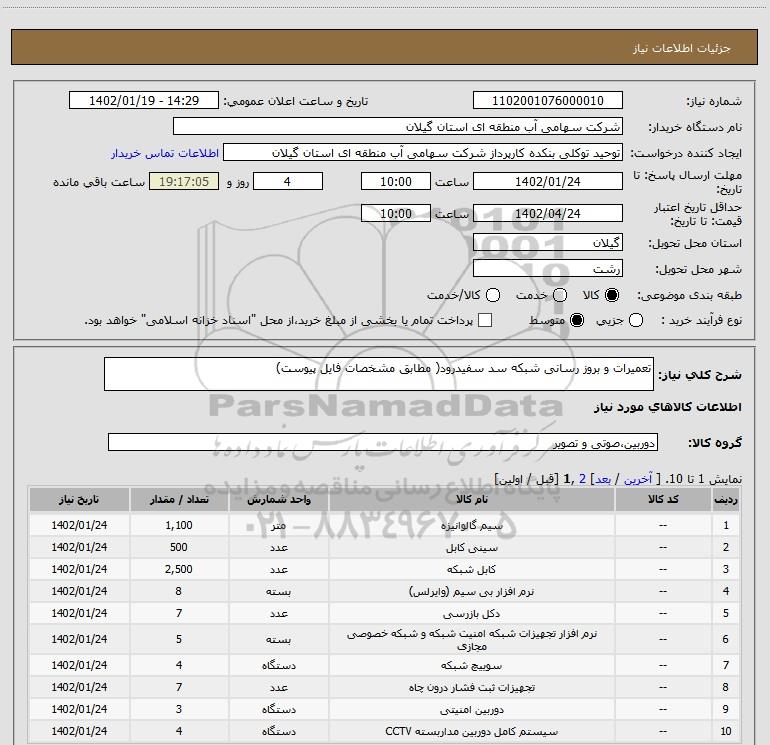The height and width of the screenshot is (745, 770).
Task: Click the need number field 1102001076000010
Action: point(548,101)
